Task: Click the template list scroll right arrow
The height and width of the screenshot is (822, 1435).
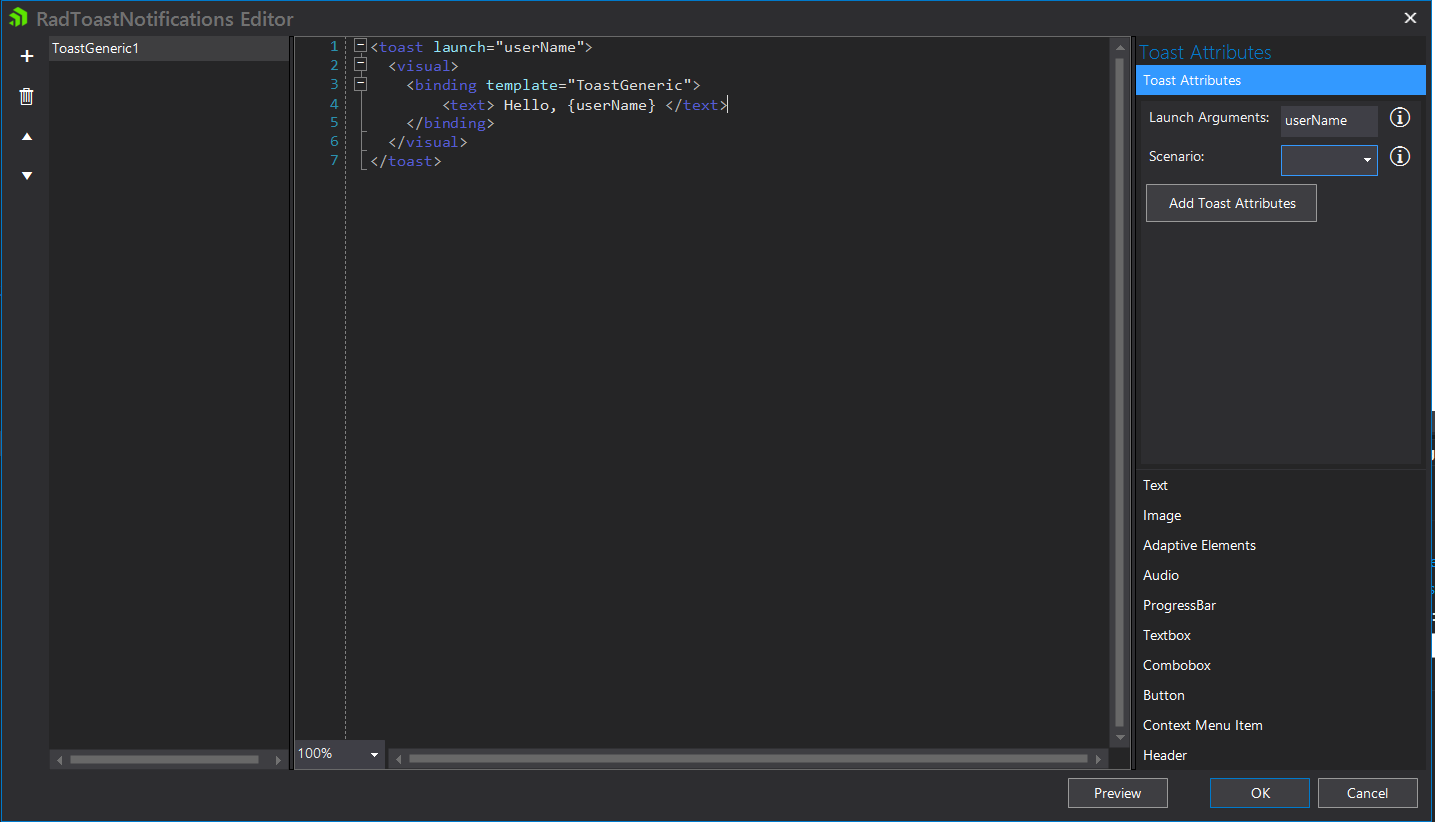Action: 278,760
